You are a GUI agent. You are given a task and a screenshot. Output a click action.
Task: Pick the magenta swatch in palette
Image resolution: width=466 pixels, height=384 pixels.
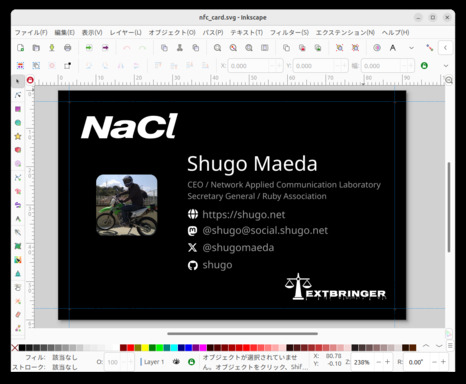[x=203, y=348]
